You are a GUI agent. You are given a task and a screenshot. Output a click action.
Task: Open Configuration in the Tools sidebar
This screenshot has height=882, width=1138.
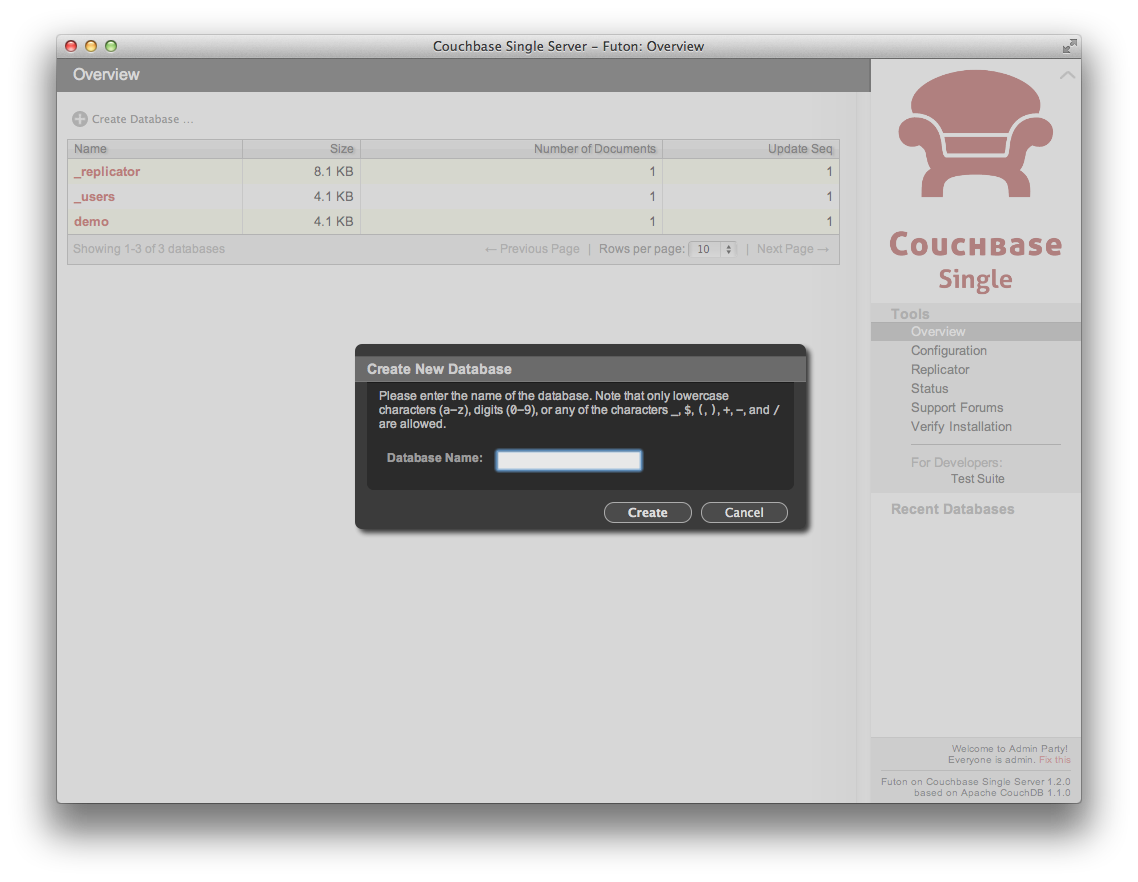(x=949, y=351)
